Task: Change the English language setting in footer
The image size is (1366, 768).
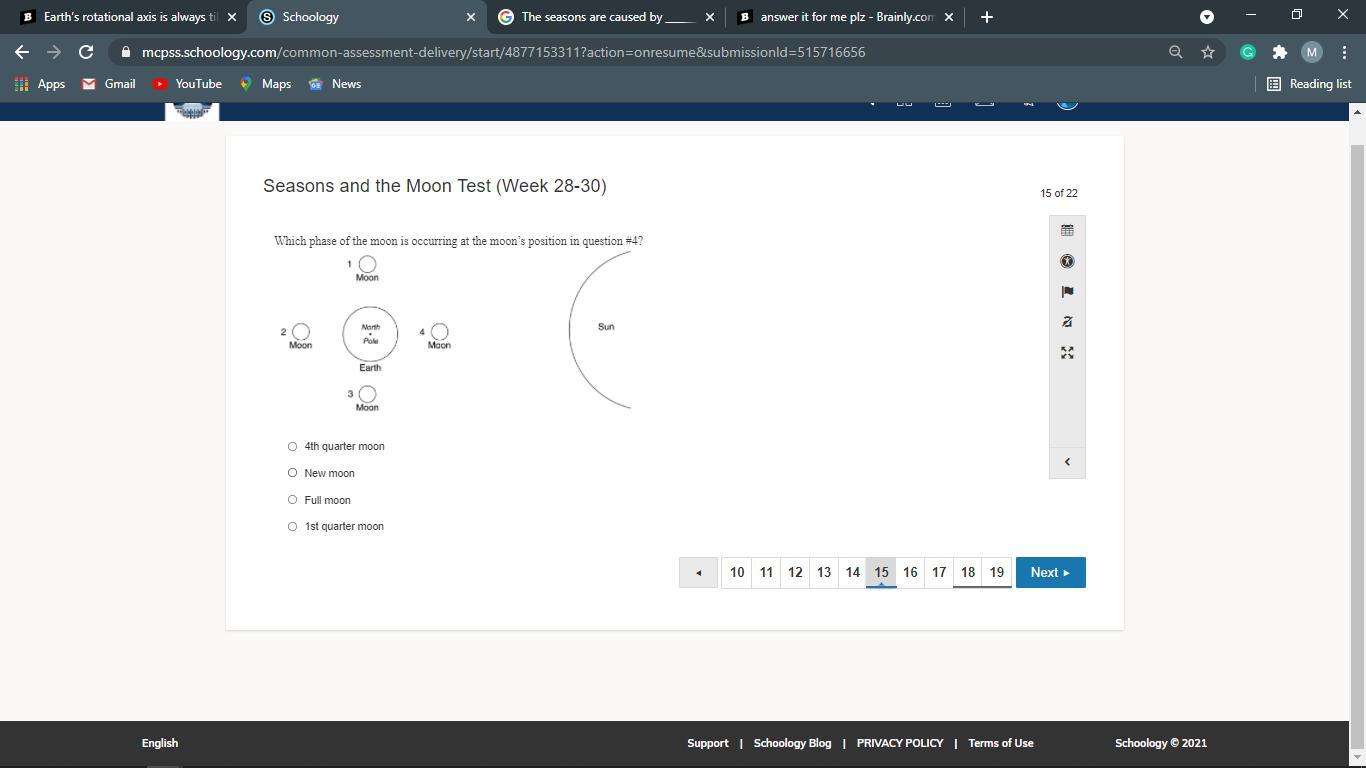Action: pyautogui.click(x=160, y=743)
